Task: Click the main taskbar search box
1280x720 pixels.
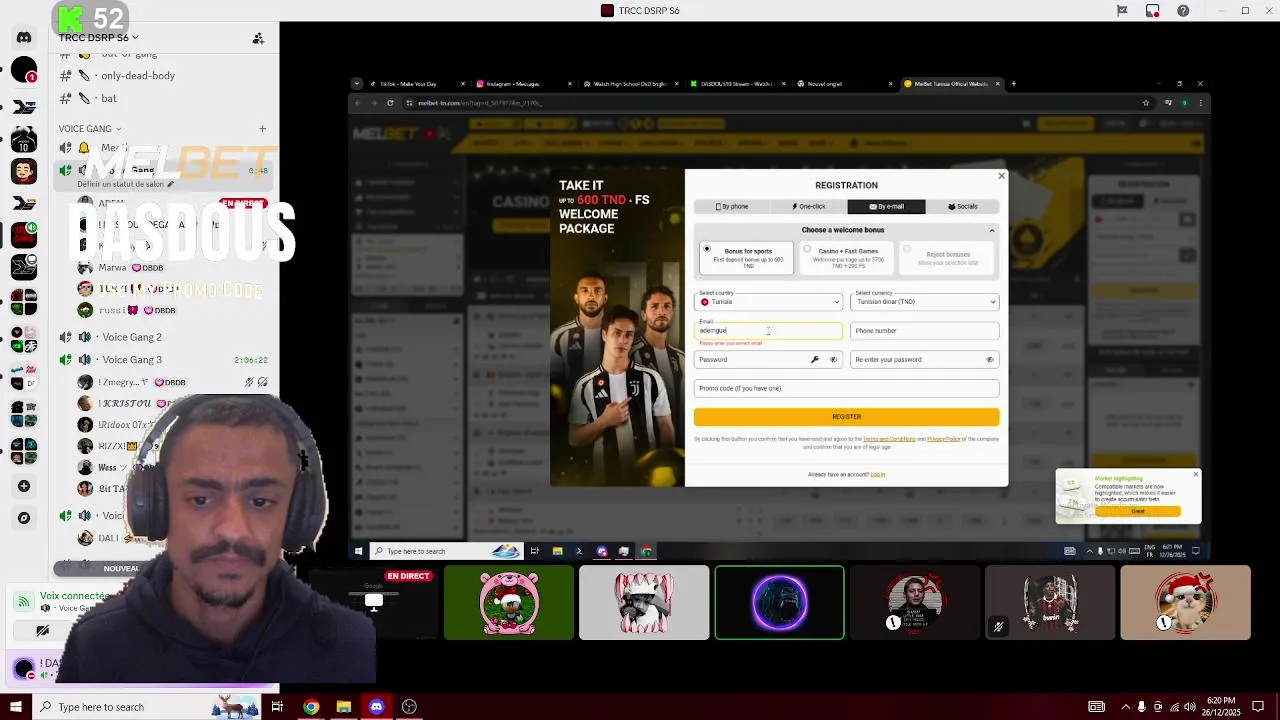Action: tap(147, 707)
